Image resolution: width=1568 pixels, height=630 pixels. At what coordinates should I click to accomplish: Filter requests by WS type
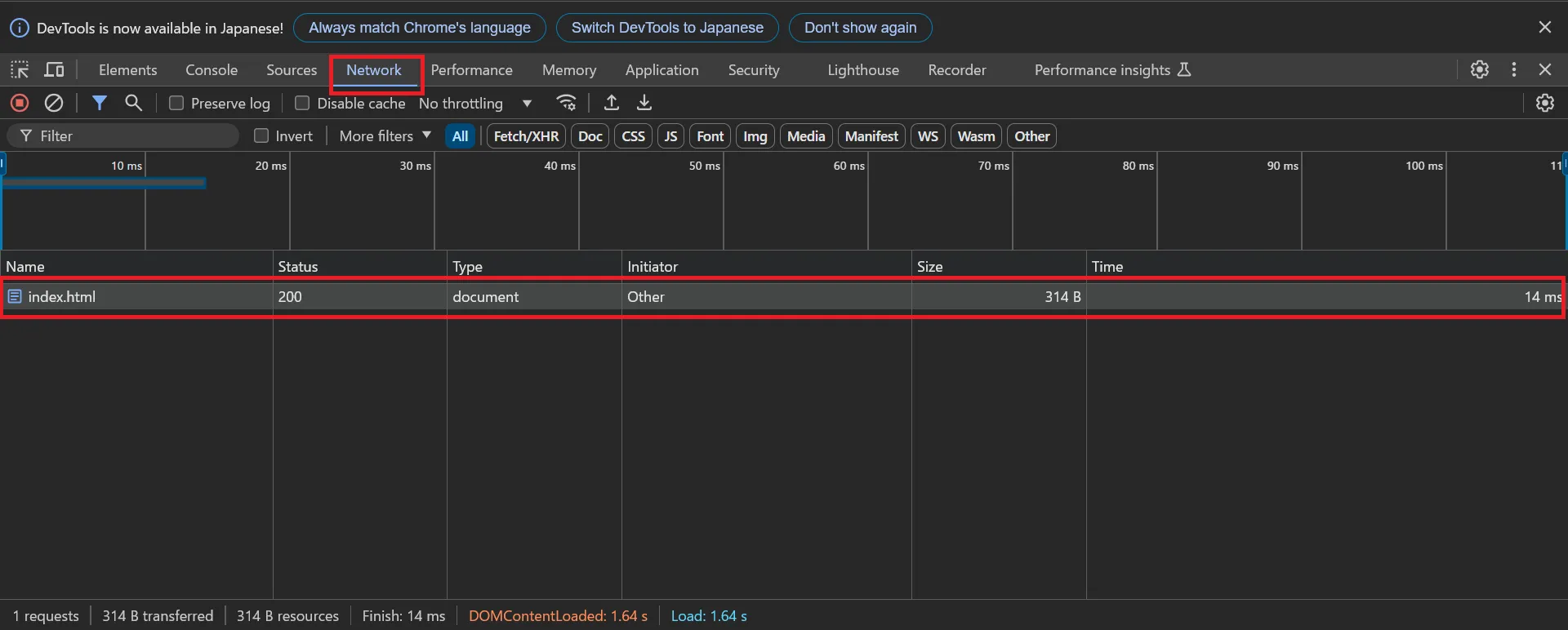click(x=929, y=136)
